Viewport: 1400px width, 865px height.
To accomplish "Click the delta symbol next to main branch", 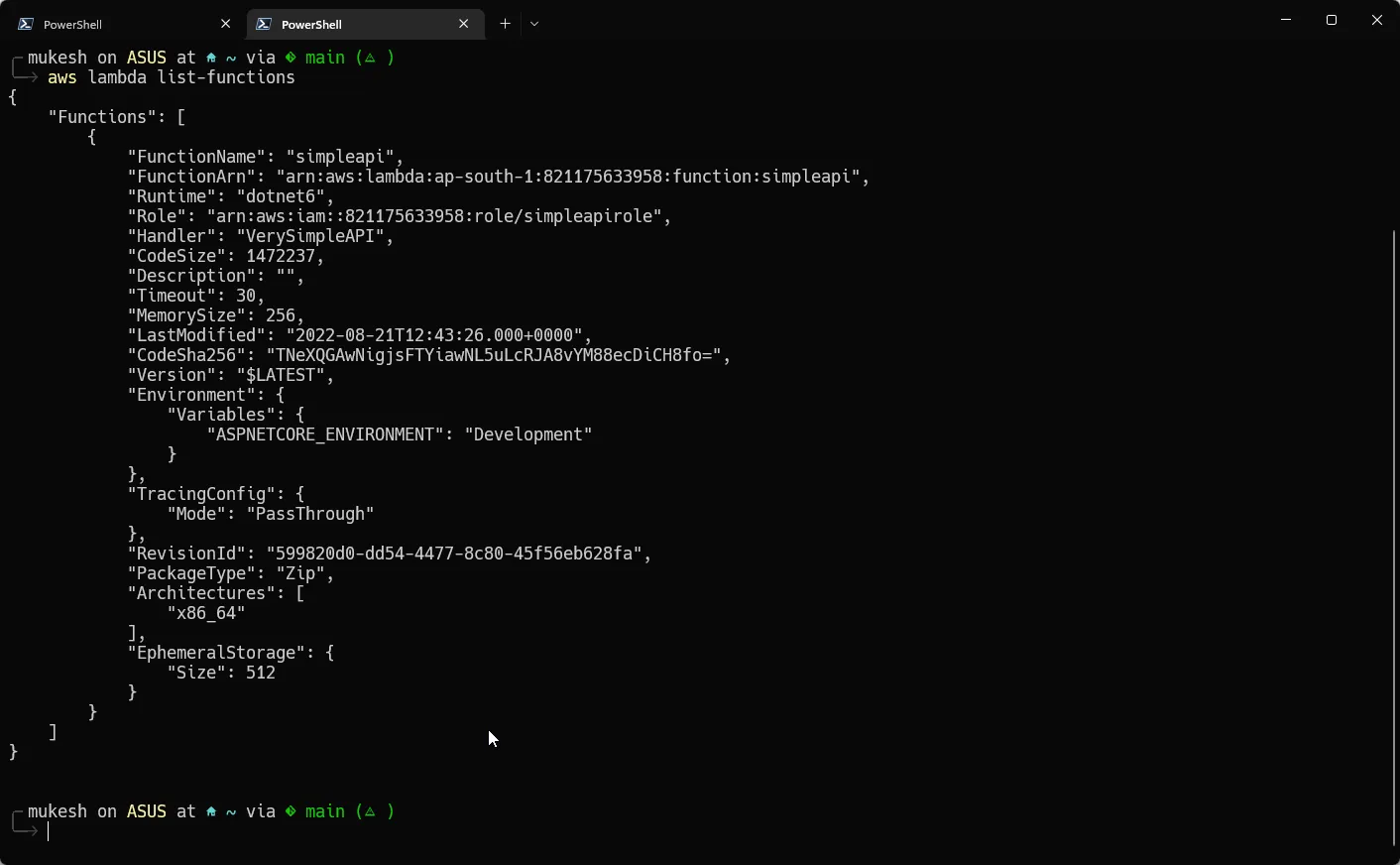I will (372, 58).
